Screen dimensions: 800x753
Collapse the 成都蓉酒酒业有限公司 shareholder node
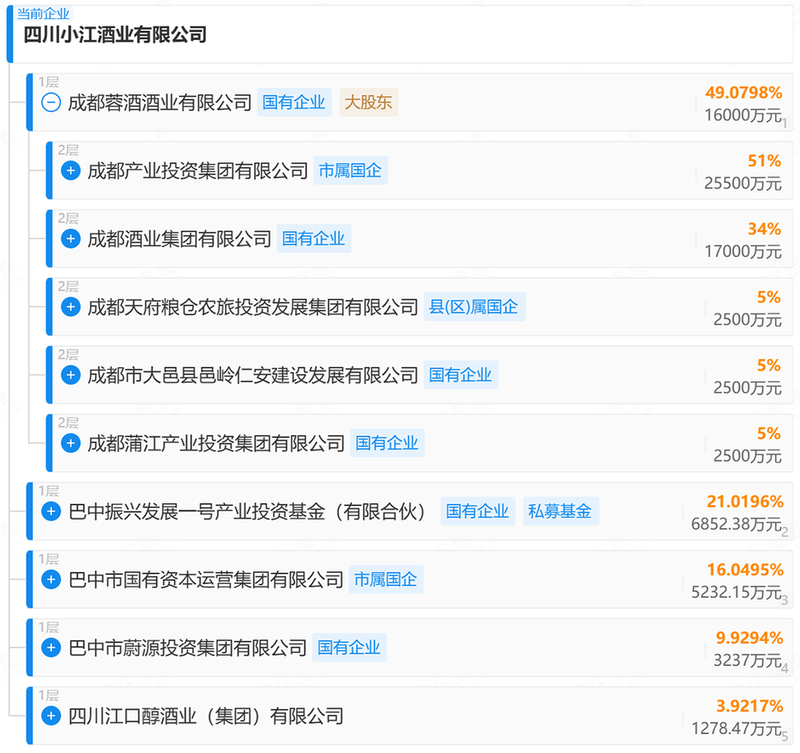coord(51,103)
